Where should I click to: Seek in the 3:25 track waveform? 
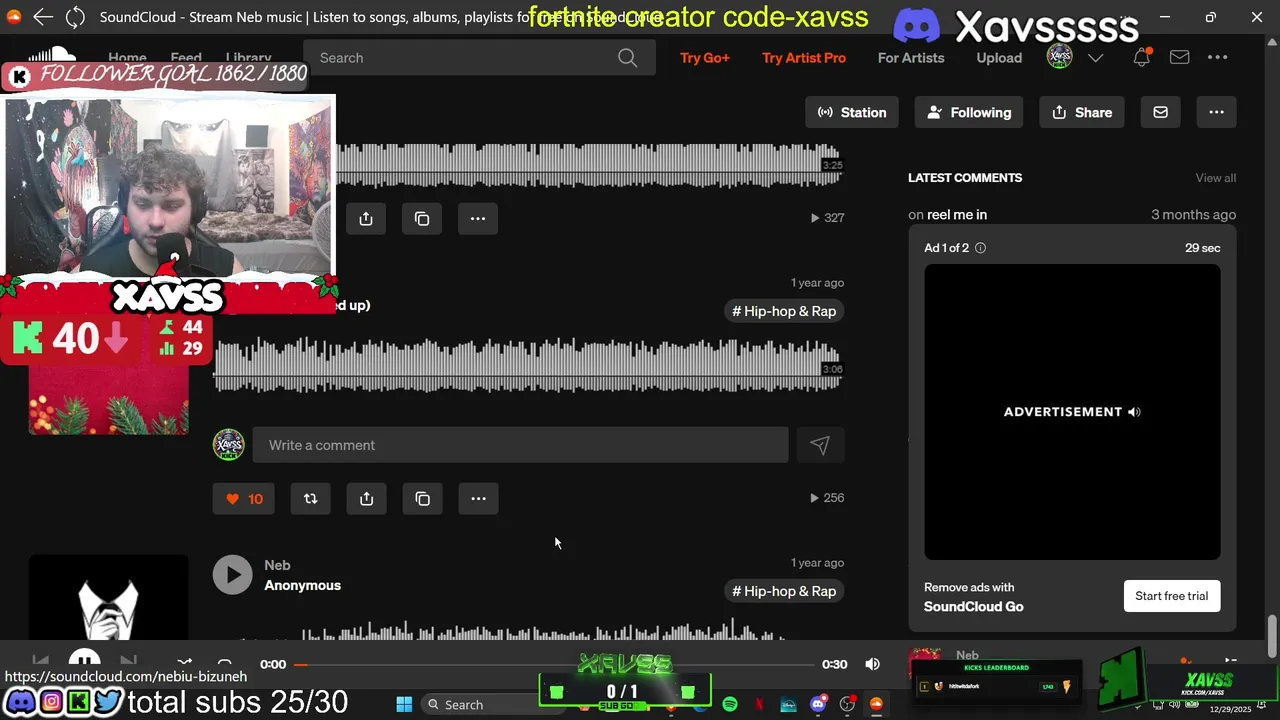pyautogui.click(x=588, y=165)
